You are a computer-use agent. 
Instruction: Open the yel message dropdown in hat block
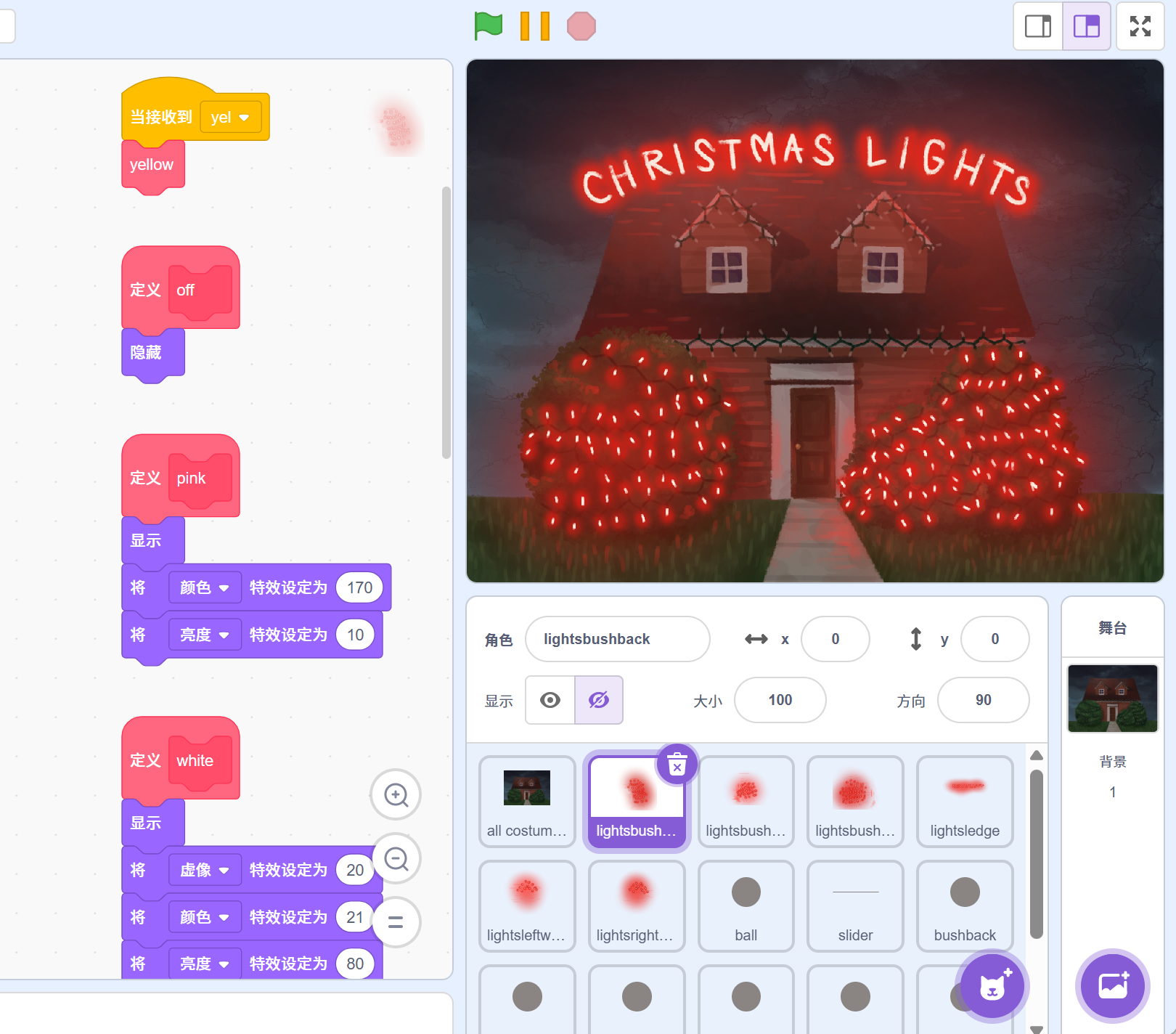coord(230,118)
